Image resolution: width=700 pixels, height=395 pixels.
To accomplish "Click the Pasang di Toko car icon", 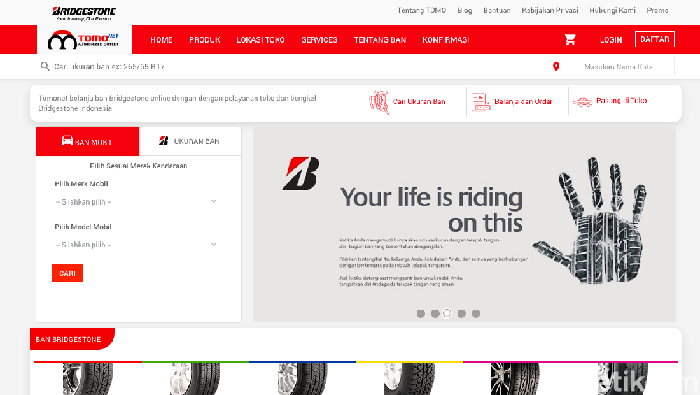I will [582, 102].
